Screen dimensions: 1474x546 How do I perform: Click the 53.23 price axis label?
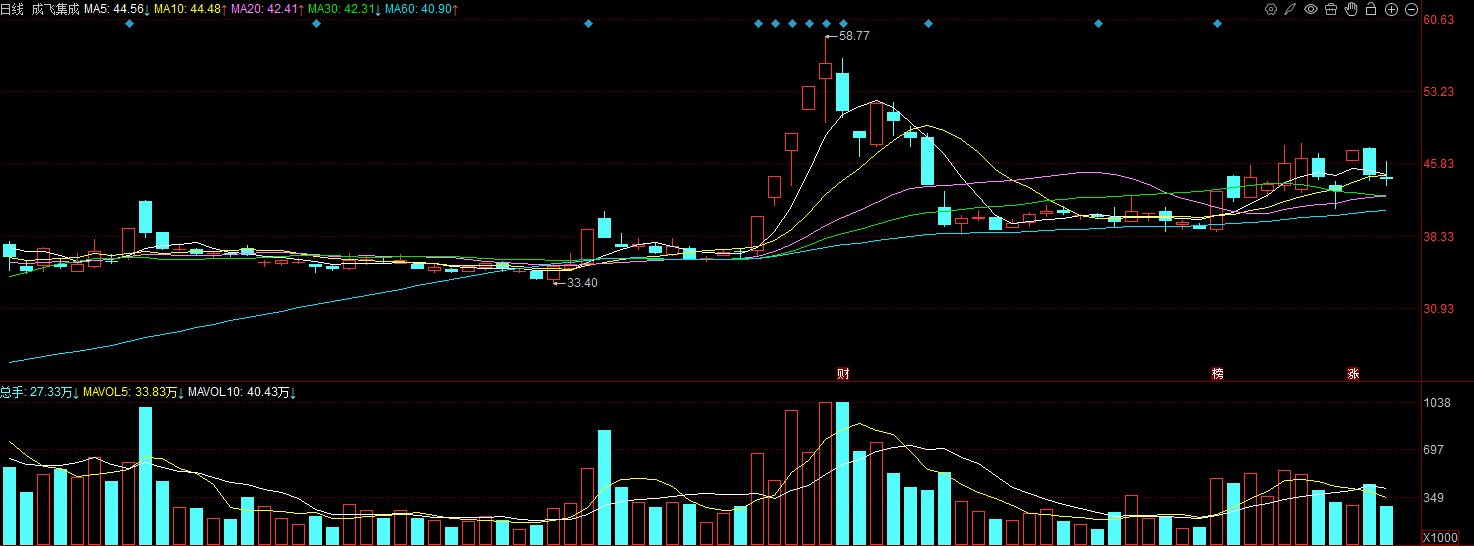1438,92
